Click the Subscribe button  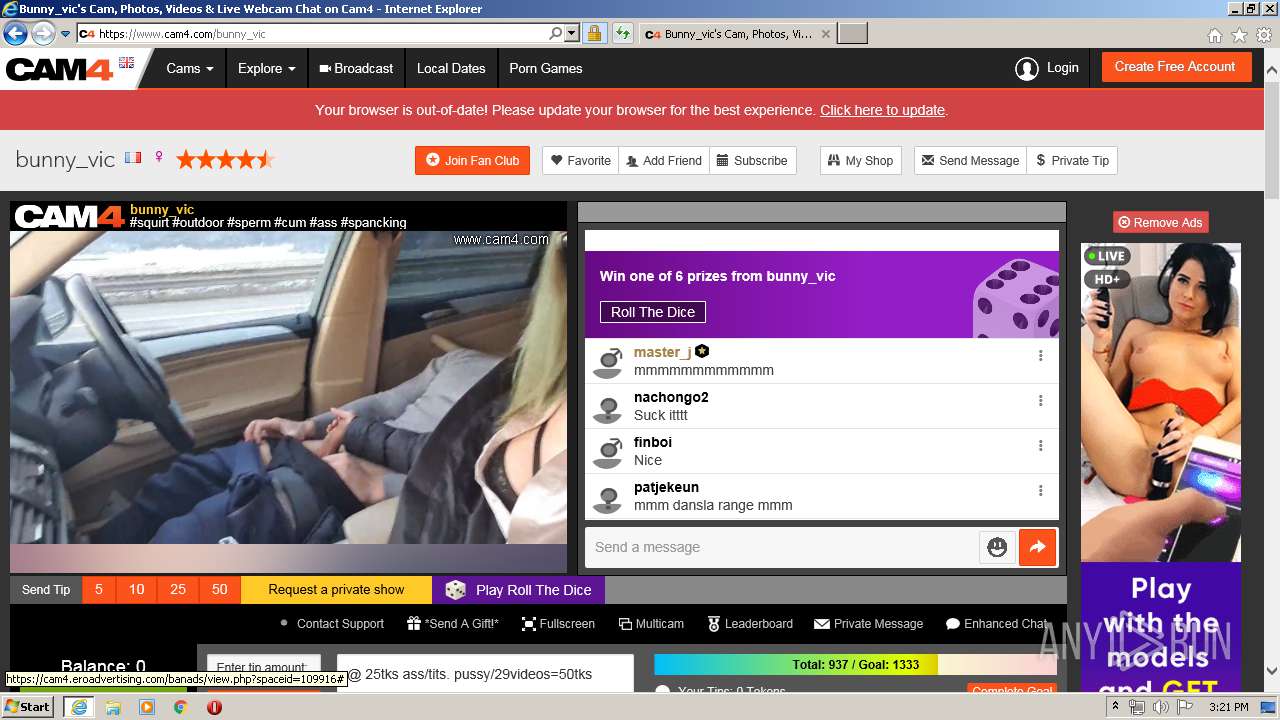click(x=752, y=160)
